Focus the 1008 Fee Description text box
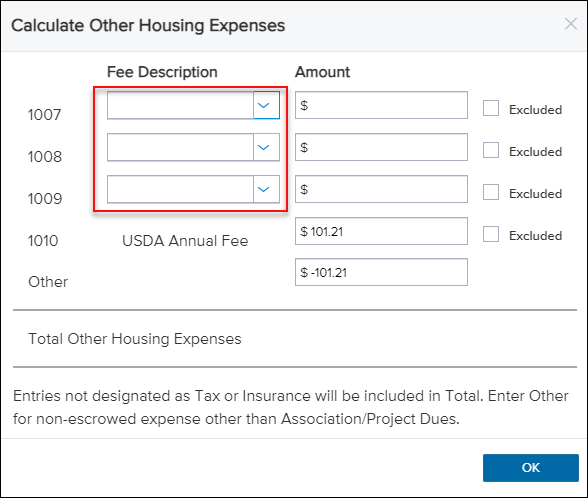Image resolution: width=588 pixels, height=498 pixels. 180,147
